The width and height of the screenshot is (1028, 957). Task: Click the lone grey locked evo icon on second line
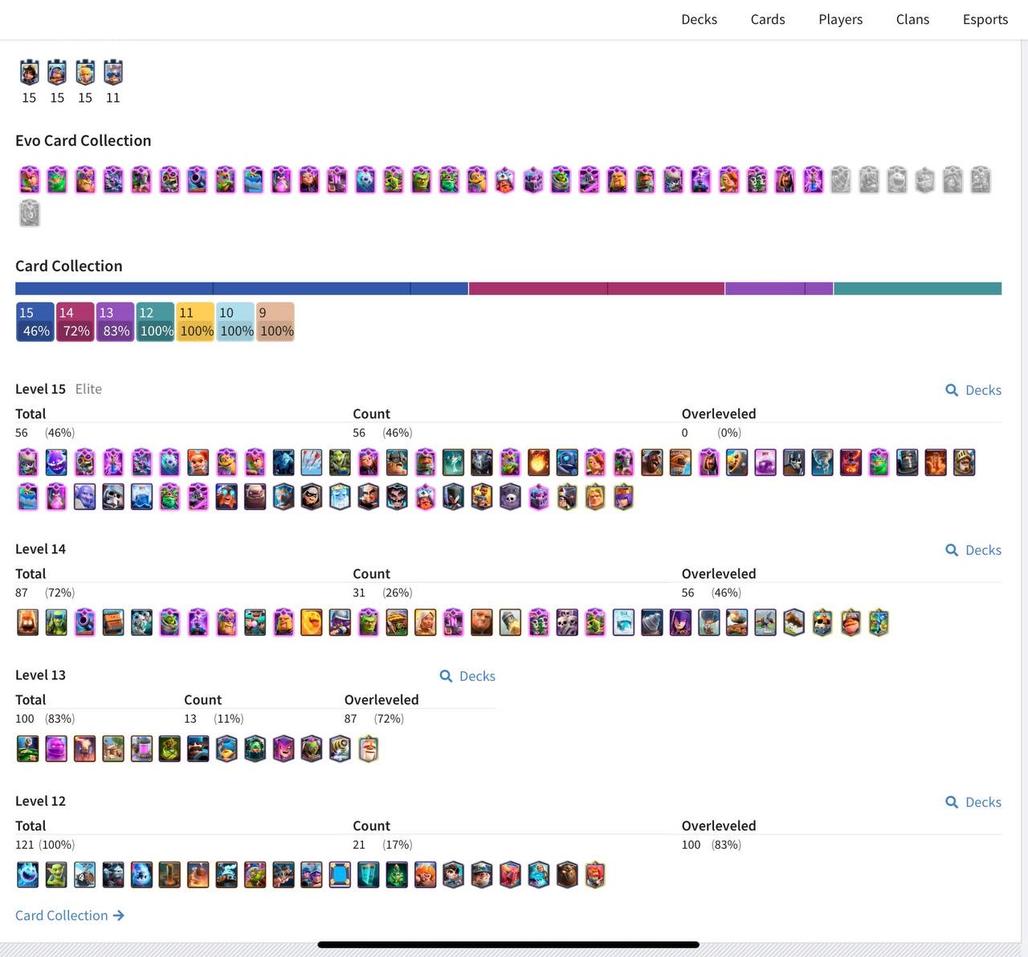[x=29, y=213]
